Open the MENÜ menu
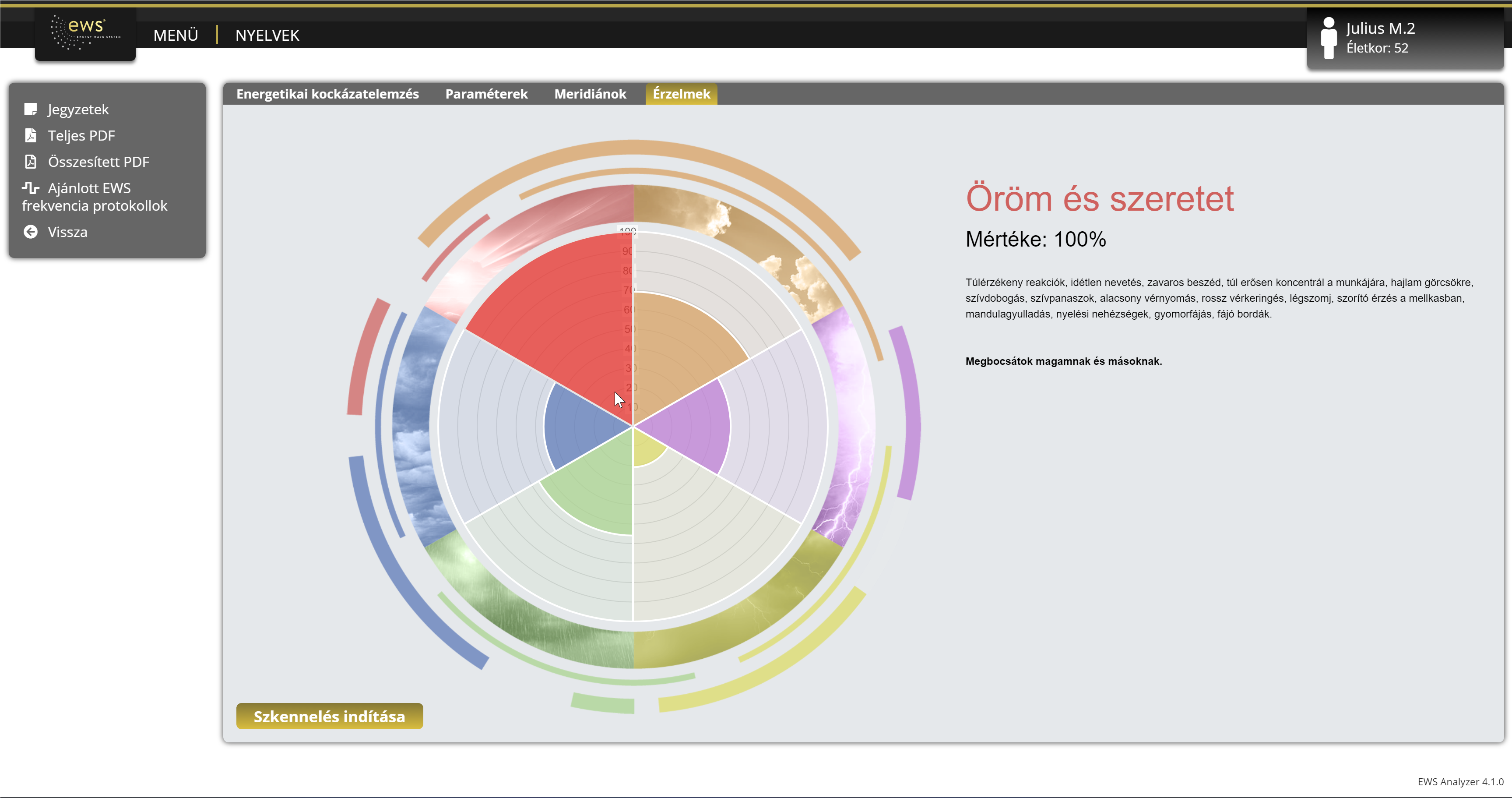 point(176,35)
